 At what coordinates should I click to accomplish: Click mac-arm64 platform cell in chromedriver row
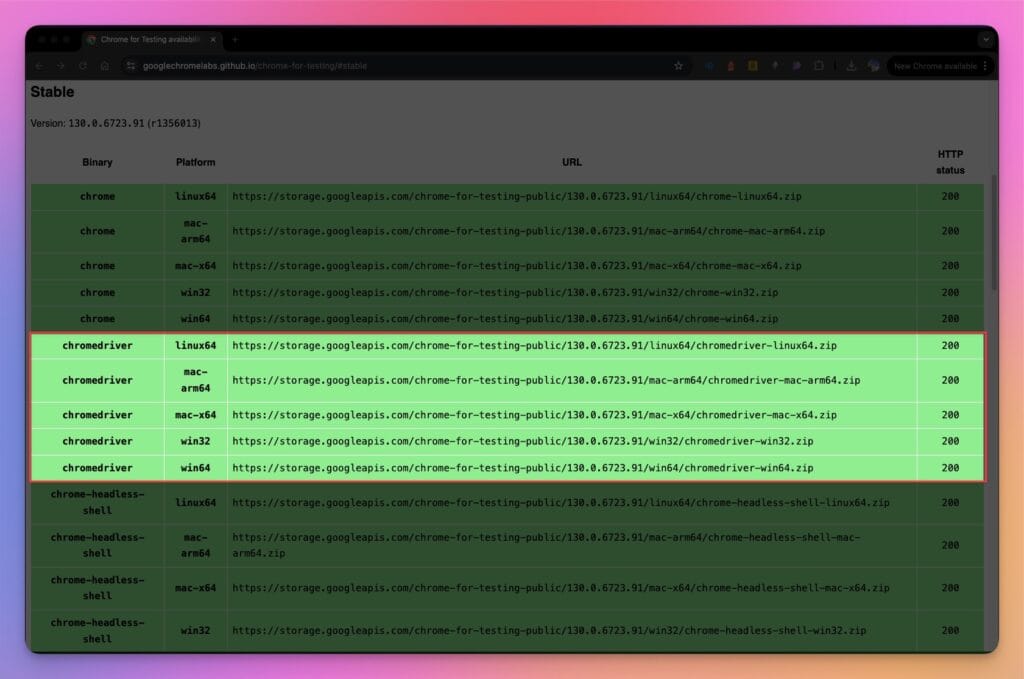point(195,380)
